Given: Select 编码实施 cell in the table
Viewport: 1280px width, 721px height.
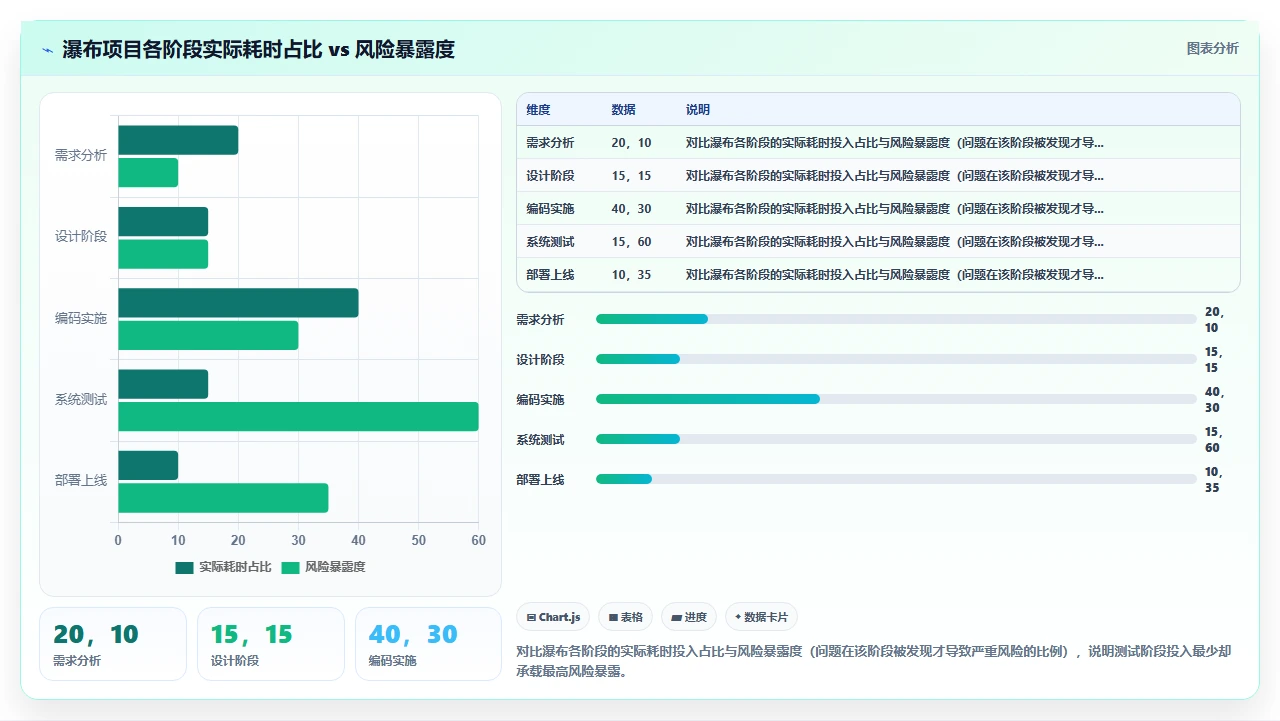Looking at the screenshot, I should point(550,209).
